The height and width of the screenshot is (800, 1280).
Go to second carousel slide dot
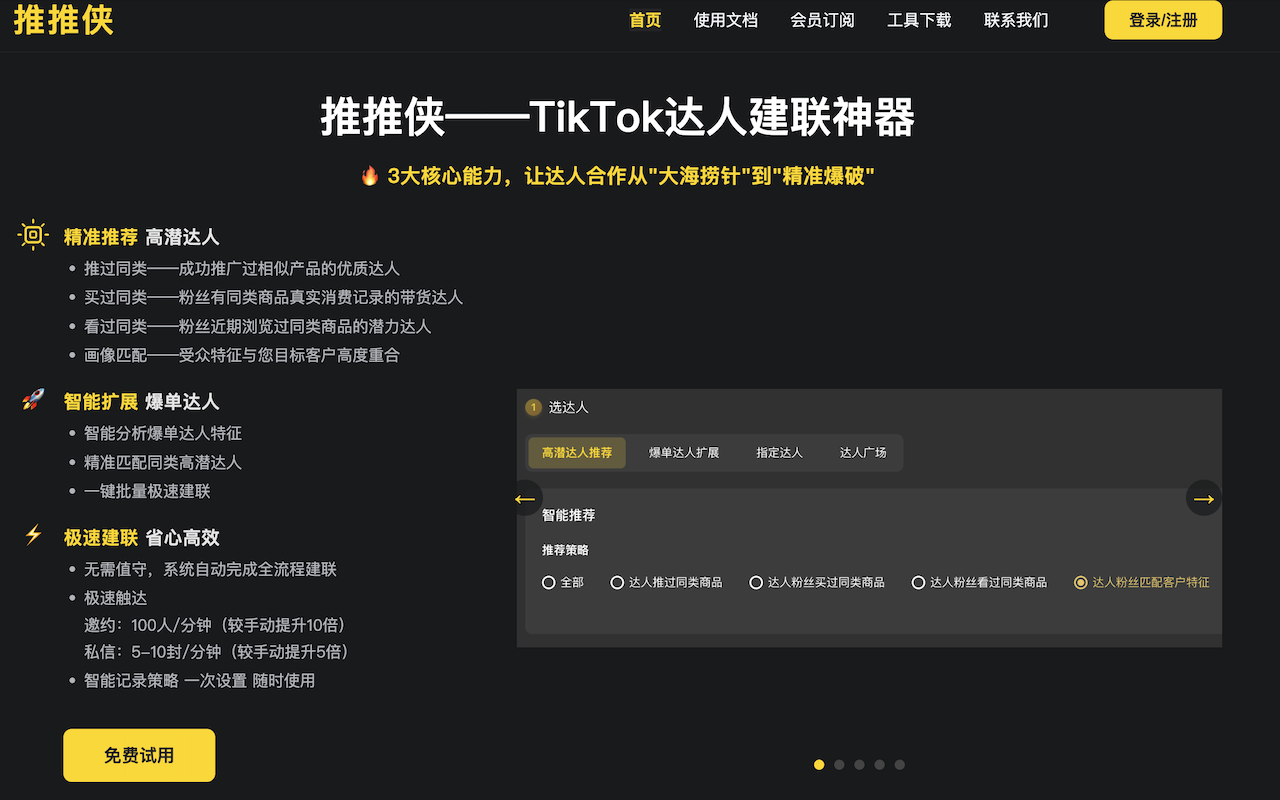[x=839, y=765]
